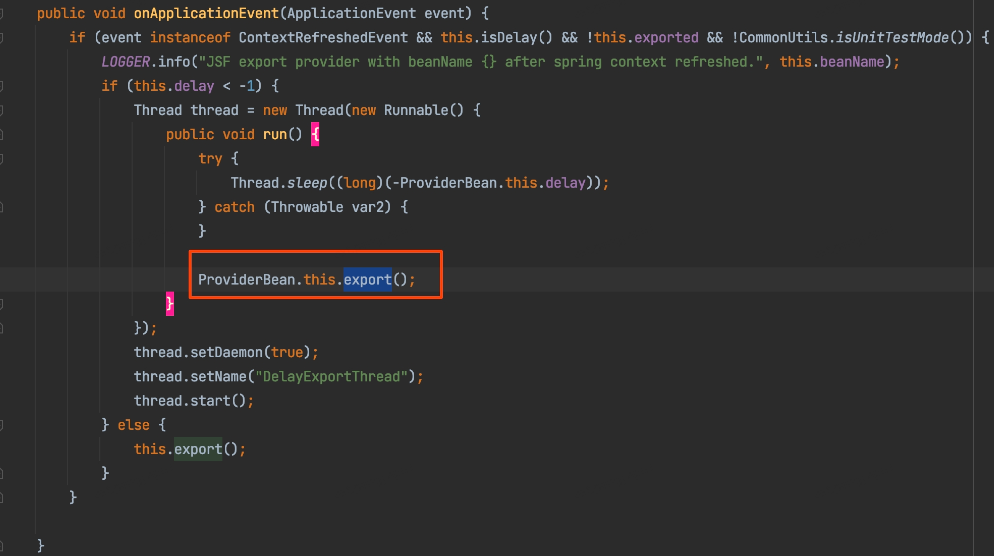The image size is (994, 556).
Task: Click export in the else-branch this.export()
Action: (198, 449)
